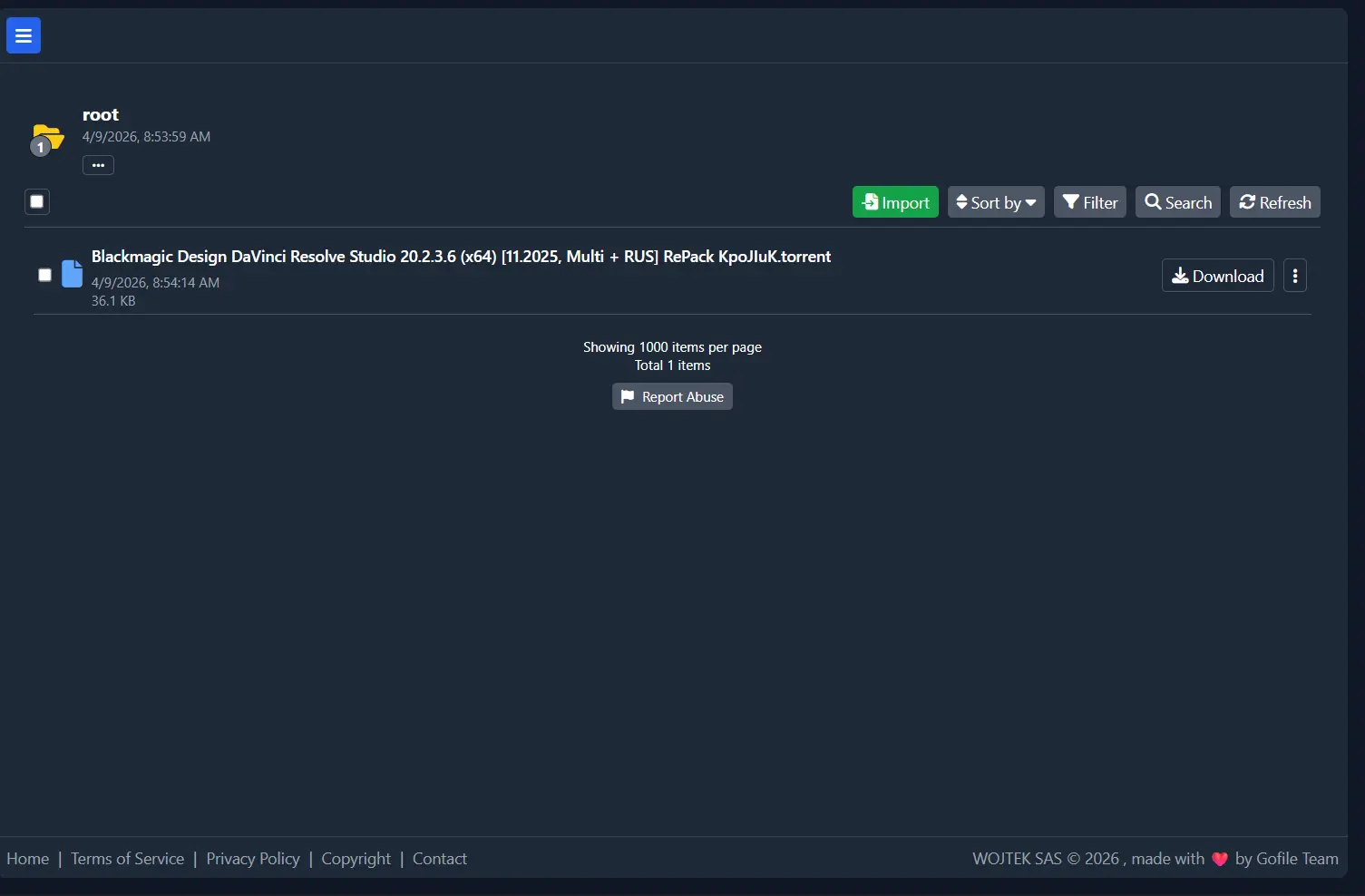Click the root folder title
1365x896 pixels.
coord(101,115)
